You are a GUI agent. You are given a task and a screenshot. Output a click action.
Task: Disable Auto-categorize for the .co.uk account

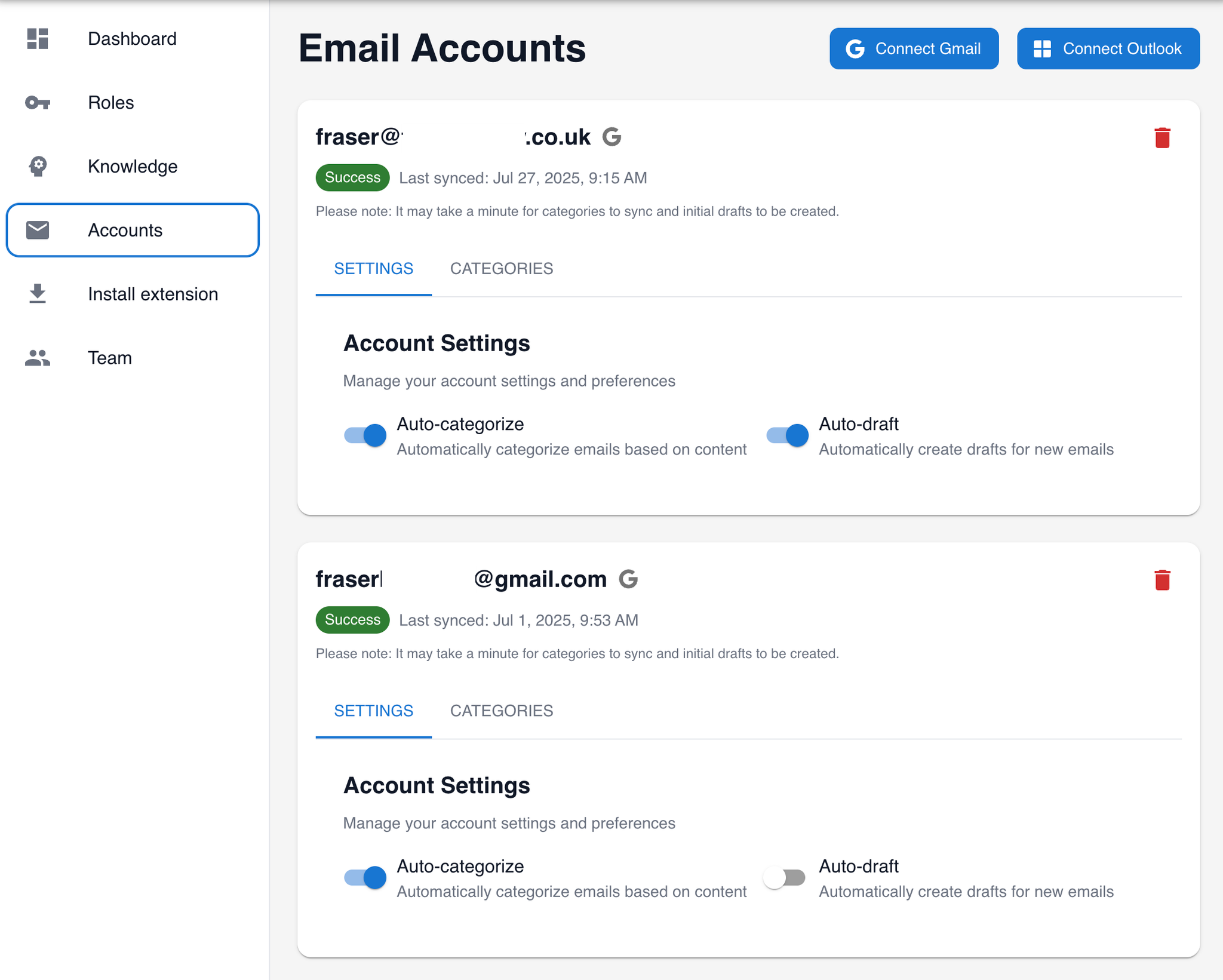(x=365, y=435)
